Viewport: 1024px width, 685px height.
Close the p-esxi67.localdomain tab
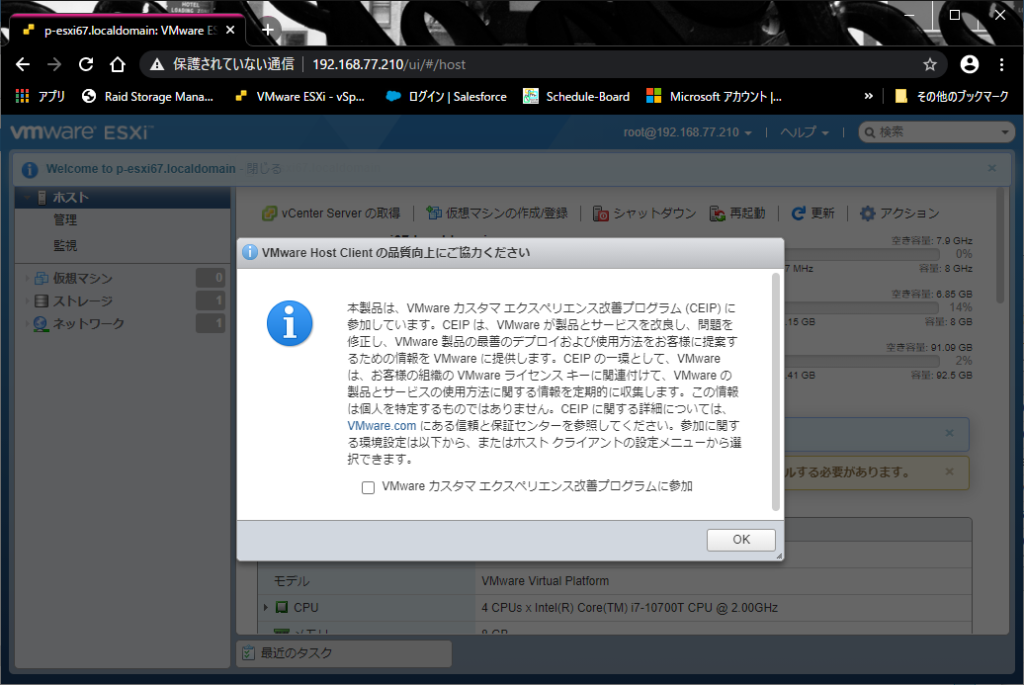click(x=230, y=30)
